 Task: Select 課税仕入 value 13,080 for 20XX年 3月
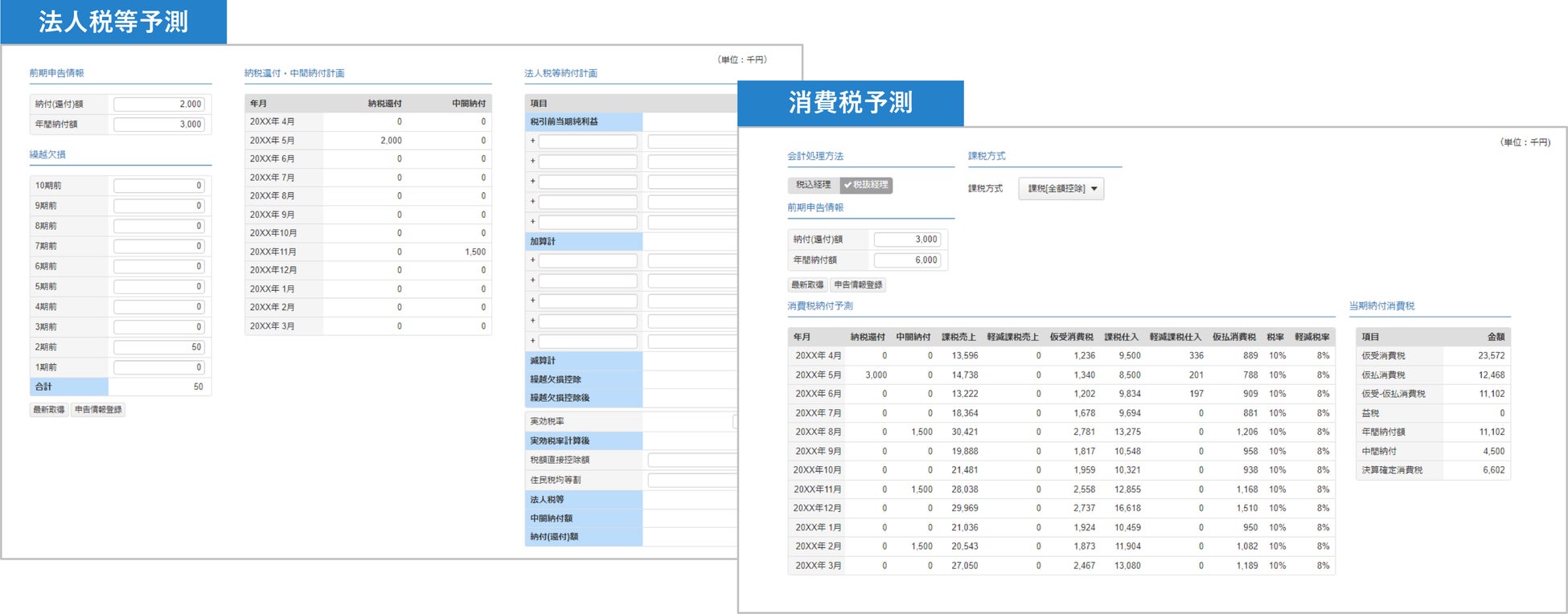(1127, 566)
